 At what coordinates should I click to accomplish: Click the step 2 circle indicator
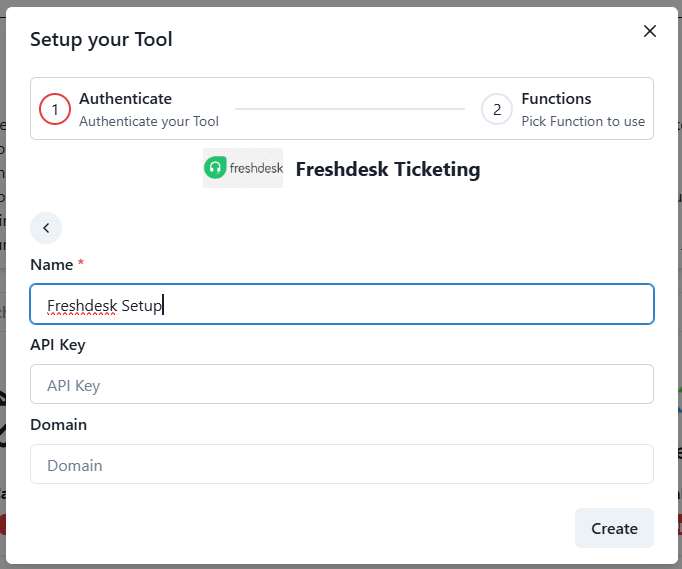pos(497,109)
